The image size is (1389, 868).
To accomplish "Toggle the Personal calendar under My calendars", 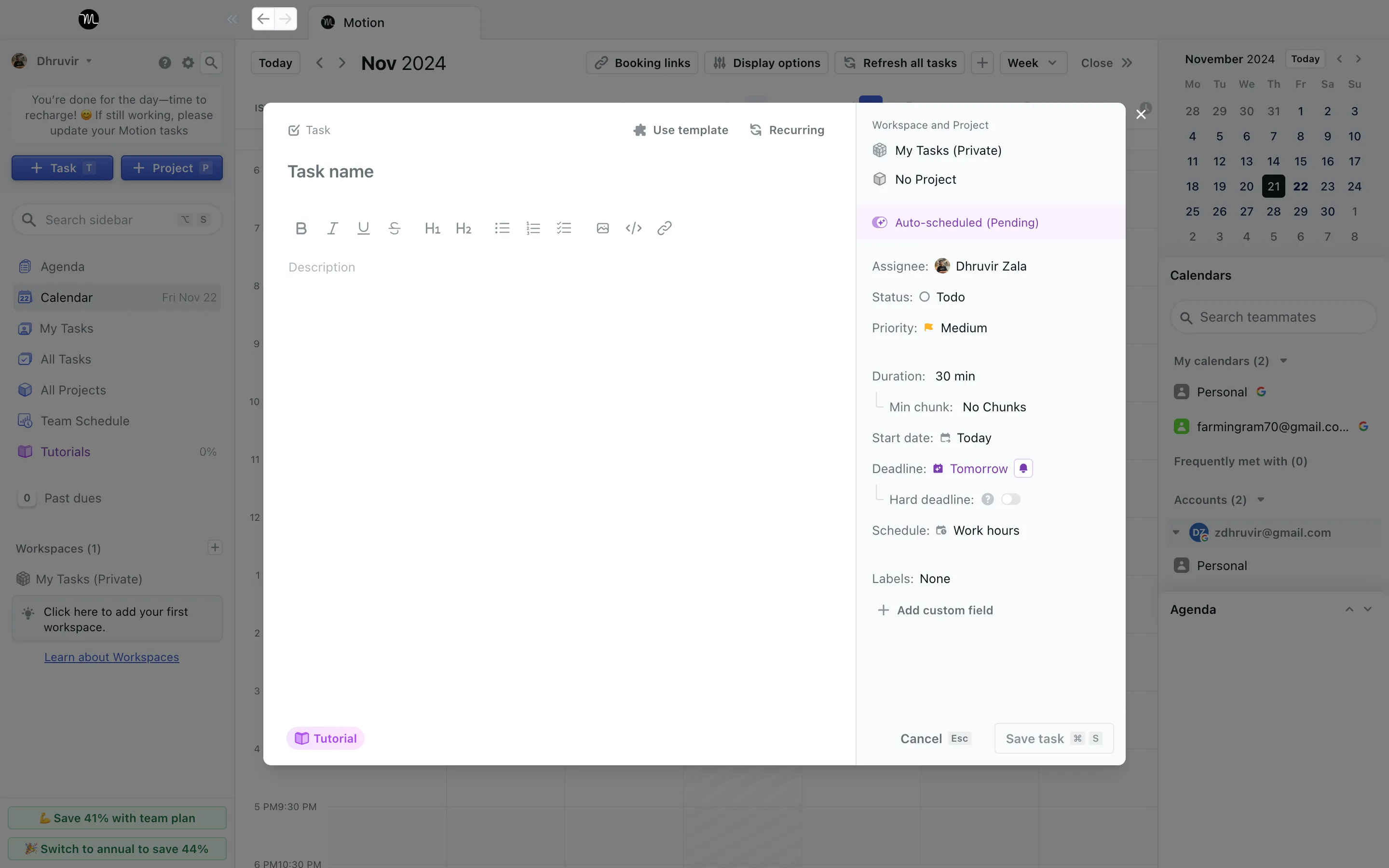I will click(x=1181, y=392).
